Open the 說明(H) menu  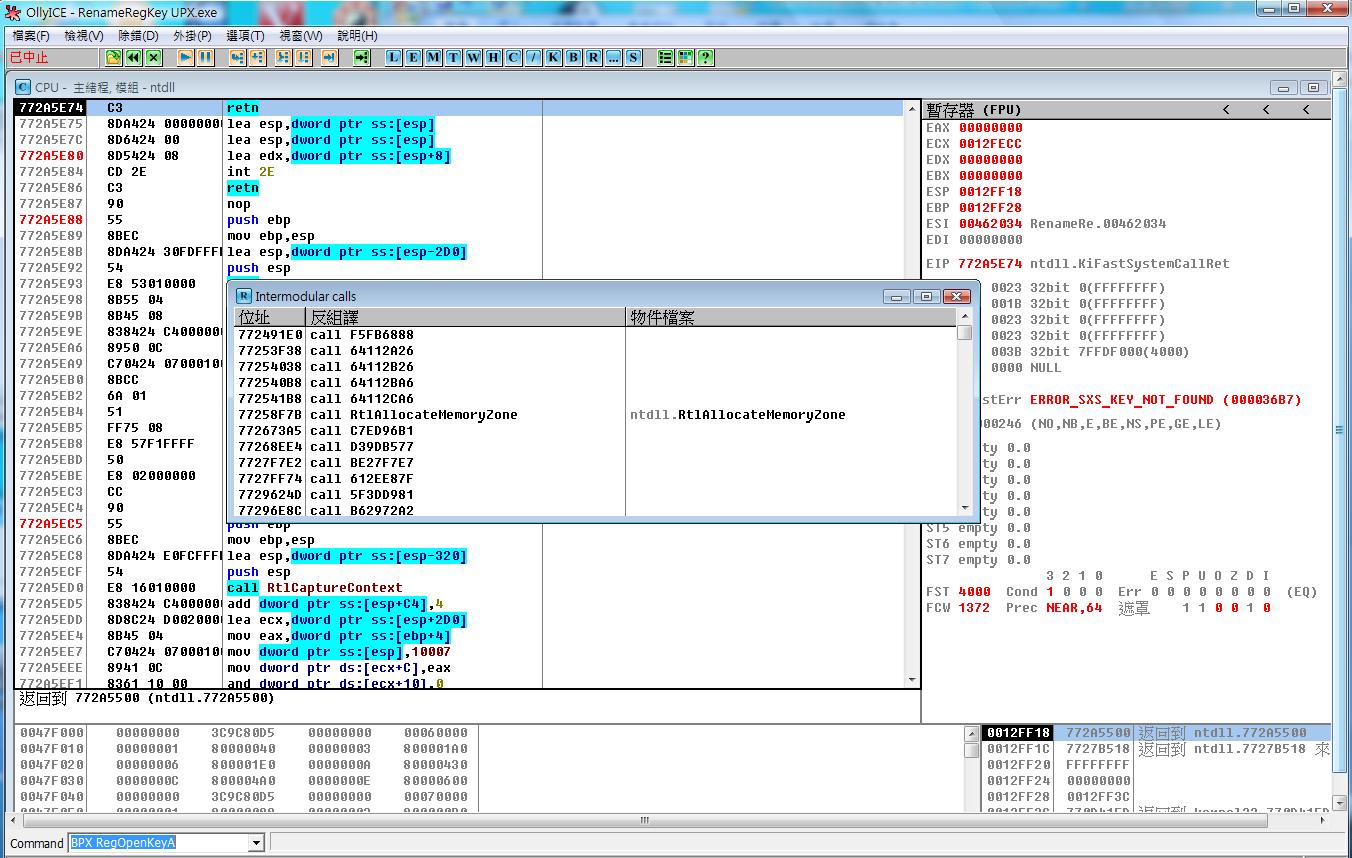[357, 35]
